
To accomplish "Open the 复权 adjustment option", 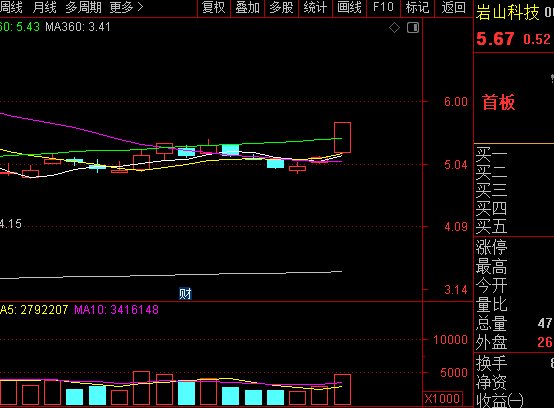I will [214, 7].
